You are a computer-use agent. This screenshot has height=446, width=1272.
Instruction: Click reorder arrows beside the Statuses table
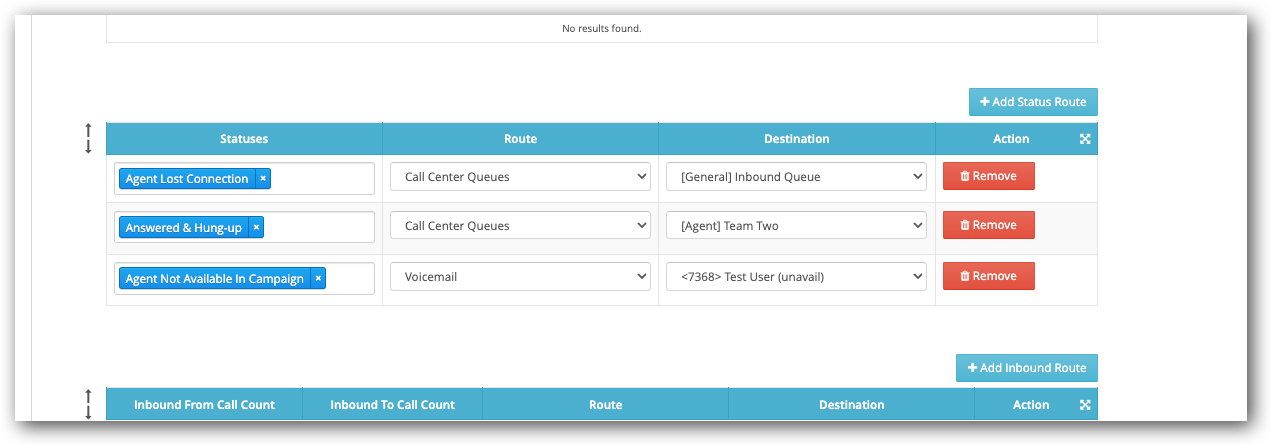[x=88, y=139]
